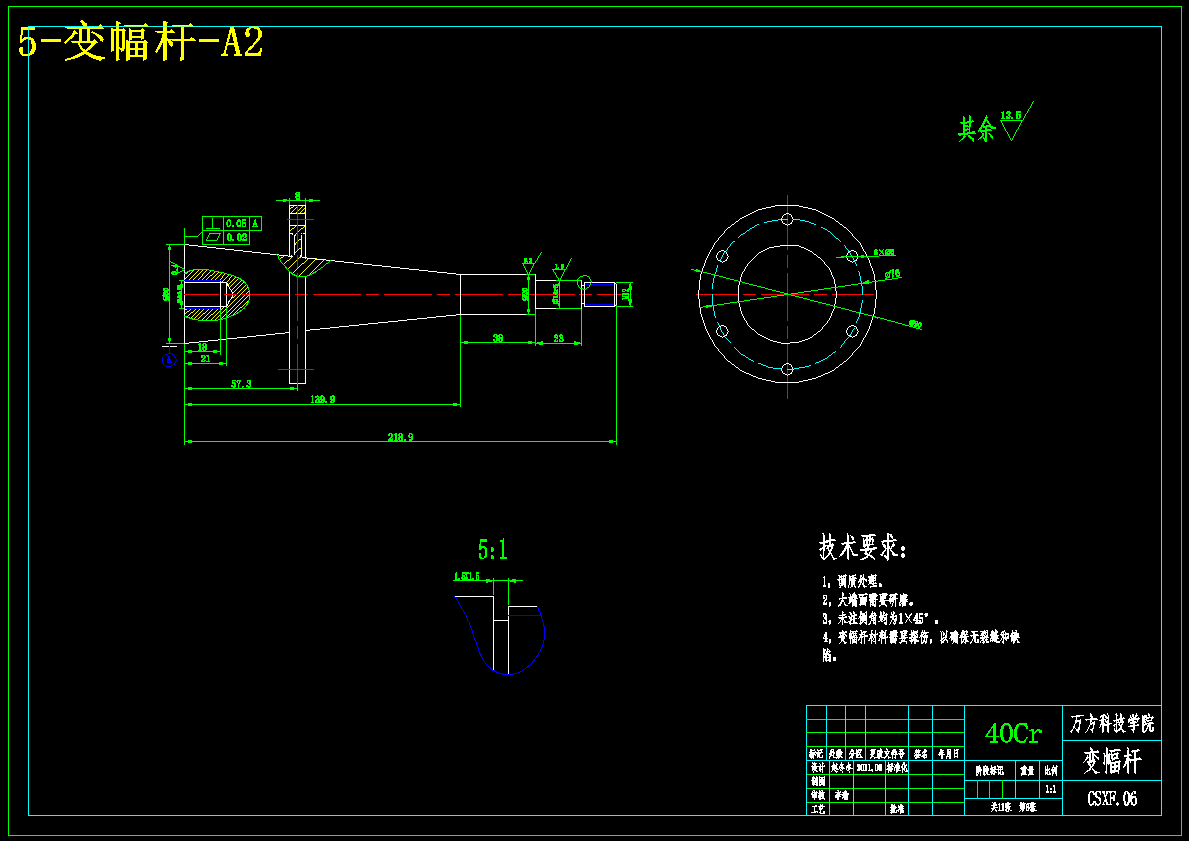Click the "φ16" diameter label
The image size is (1189, 841).
pos(893,274)
